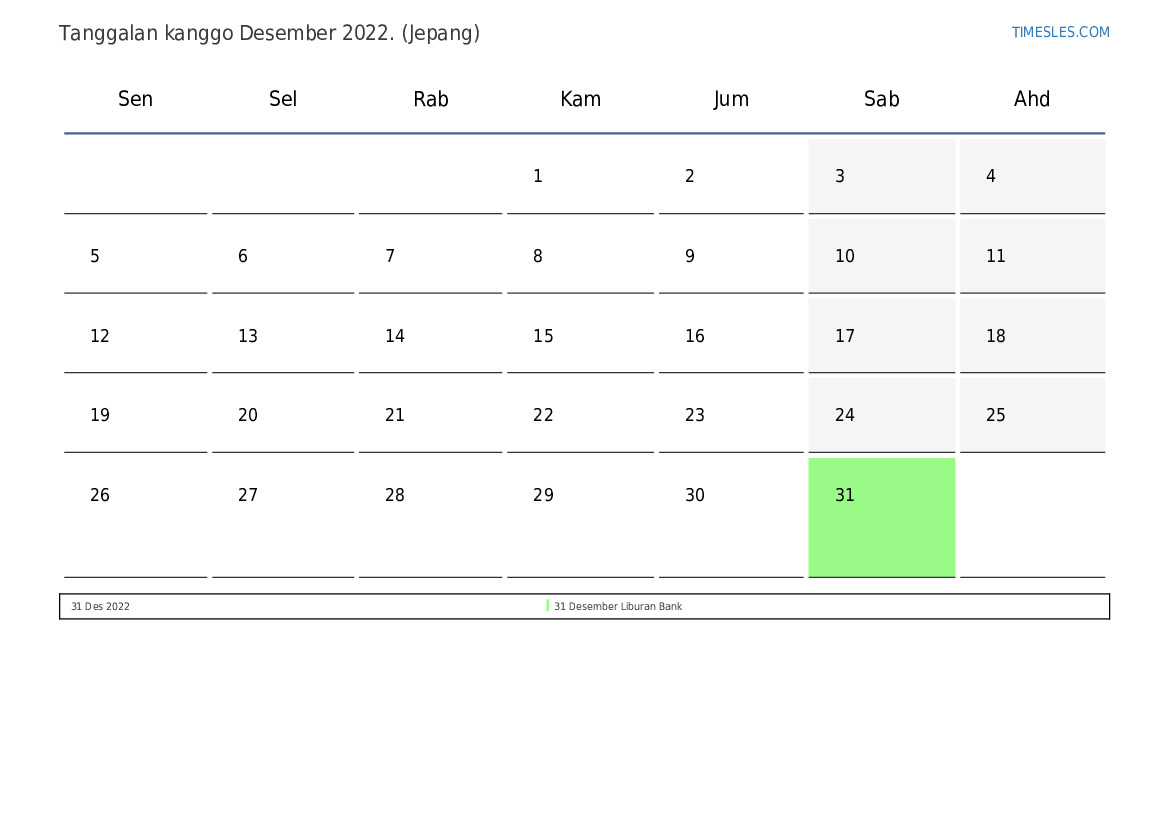Select date 28 under Rab

pos(395,495)
